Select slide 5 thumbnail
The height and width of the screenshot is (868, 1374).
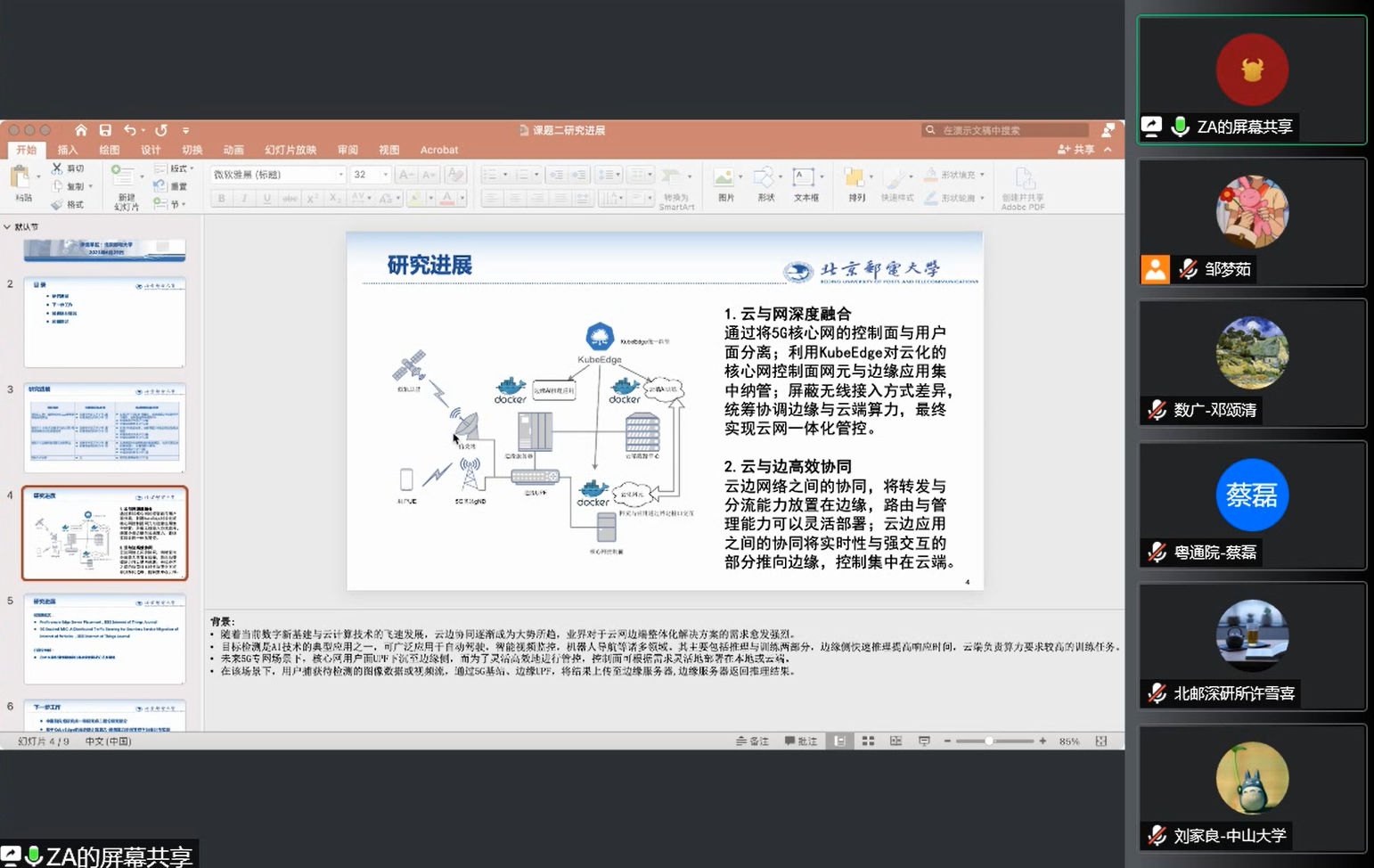(105, 639)
